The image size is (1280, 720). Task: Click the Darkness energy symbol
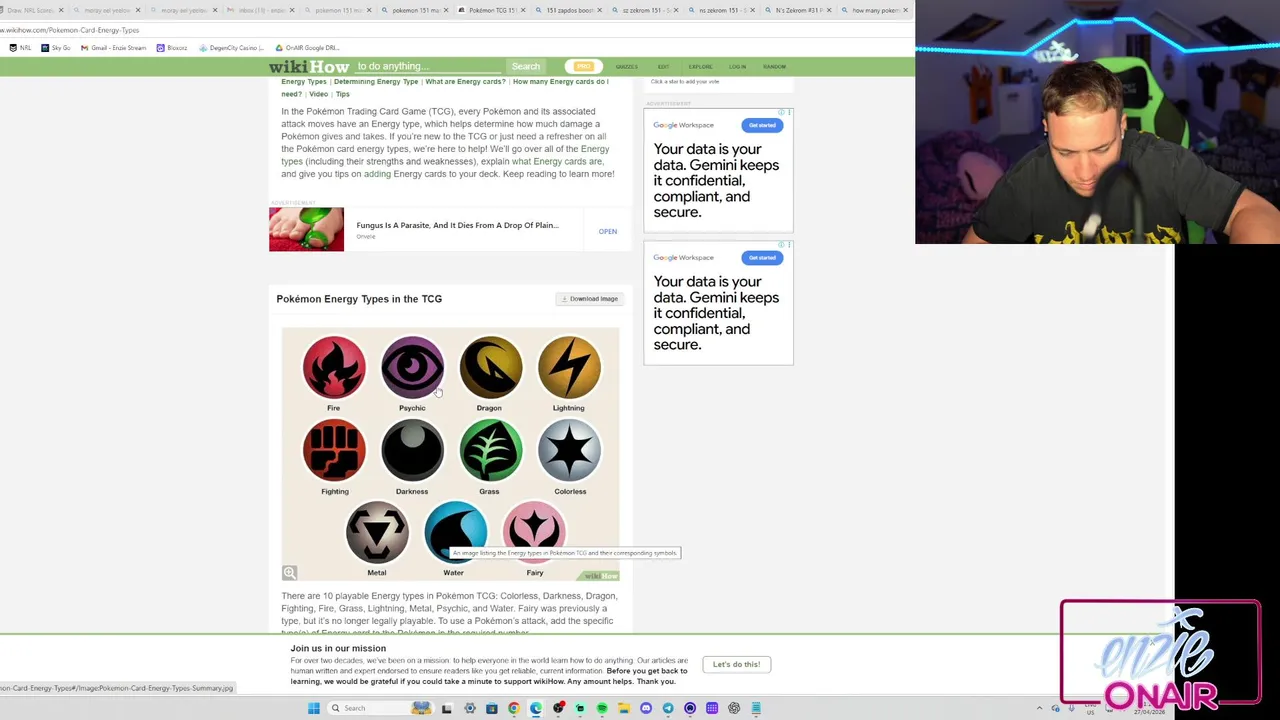tap(412, 450)
